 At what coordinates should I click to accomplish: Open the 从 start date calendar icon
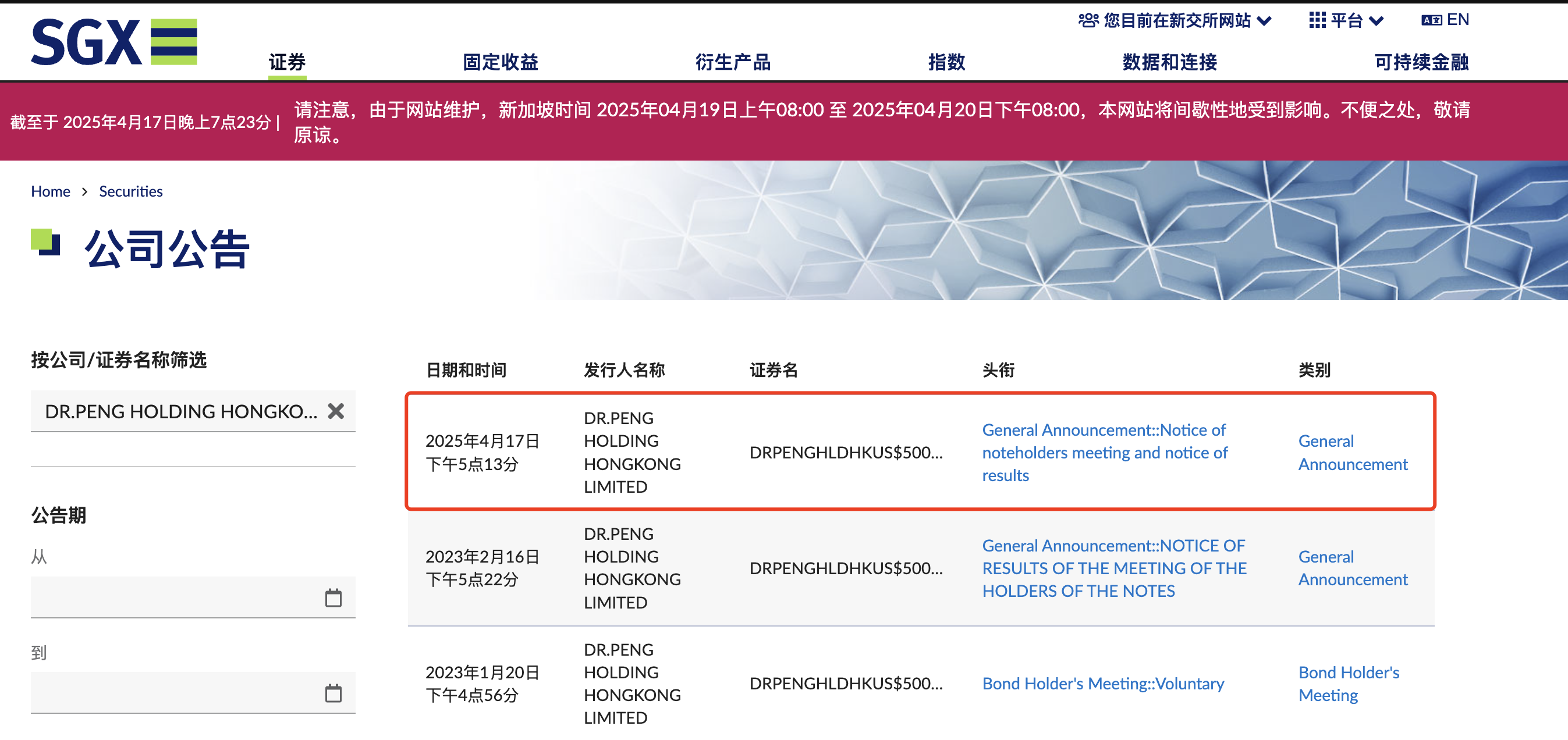(333, 597)
